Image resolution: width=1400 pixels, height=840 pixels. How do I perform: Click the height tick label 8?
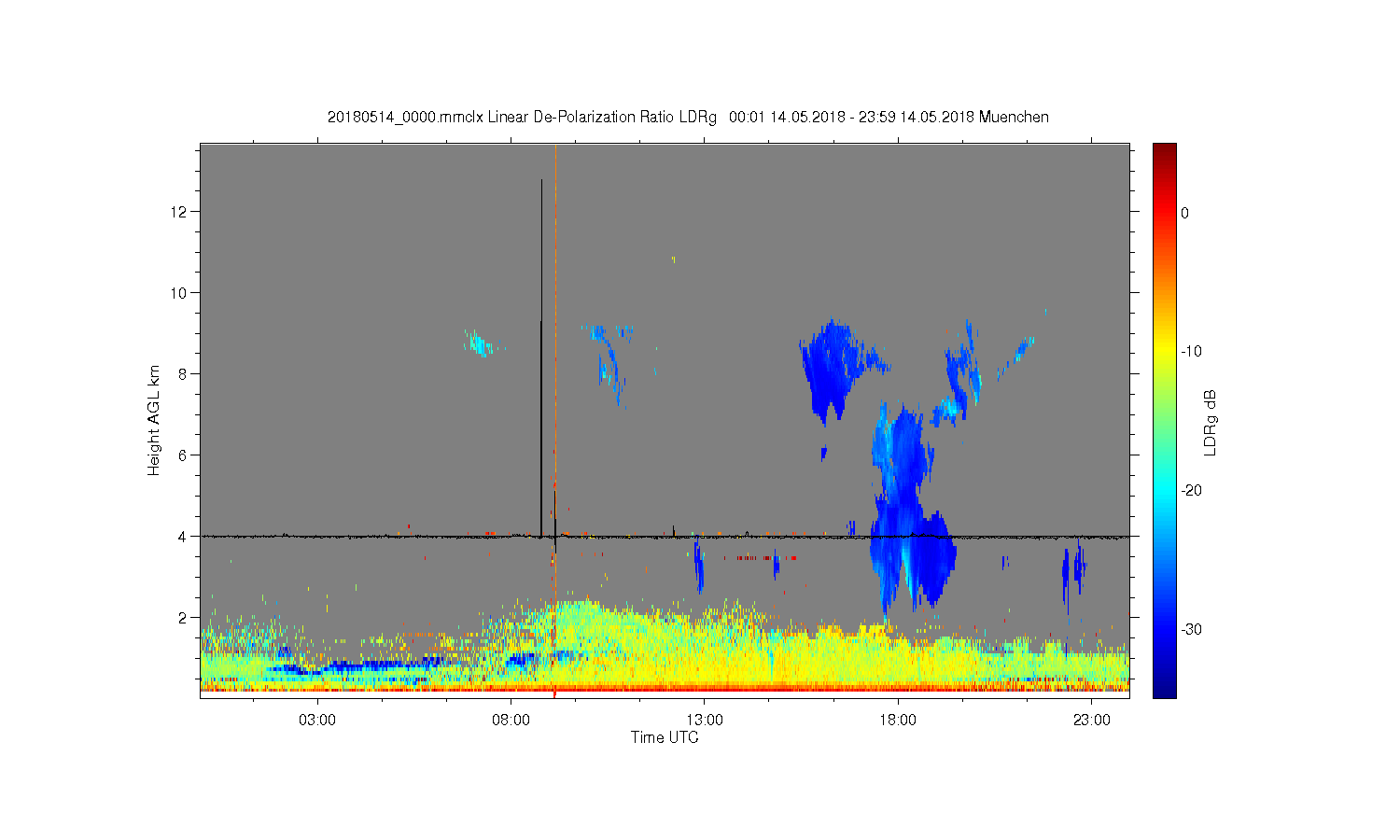click(184, 374)
